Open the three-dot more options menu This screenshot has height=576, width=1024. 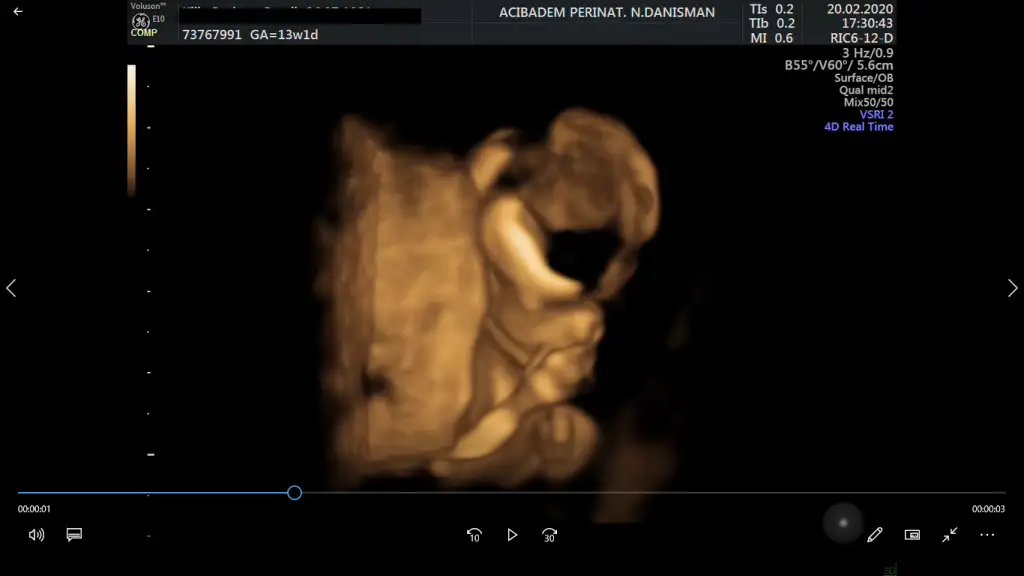click(x=987, y=535)
